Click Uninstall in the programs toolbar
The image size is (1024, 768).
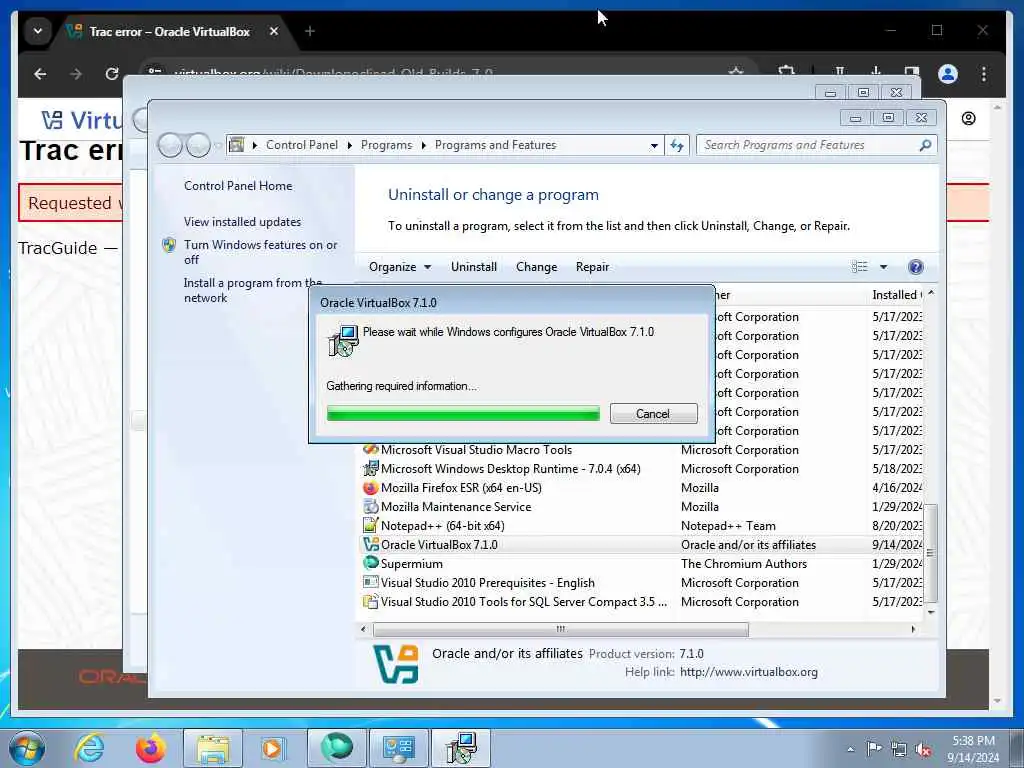point(473,266)
